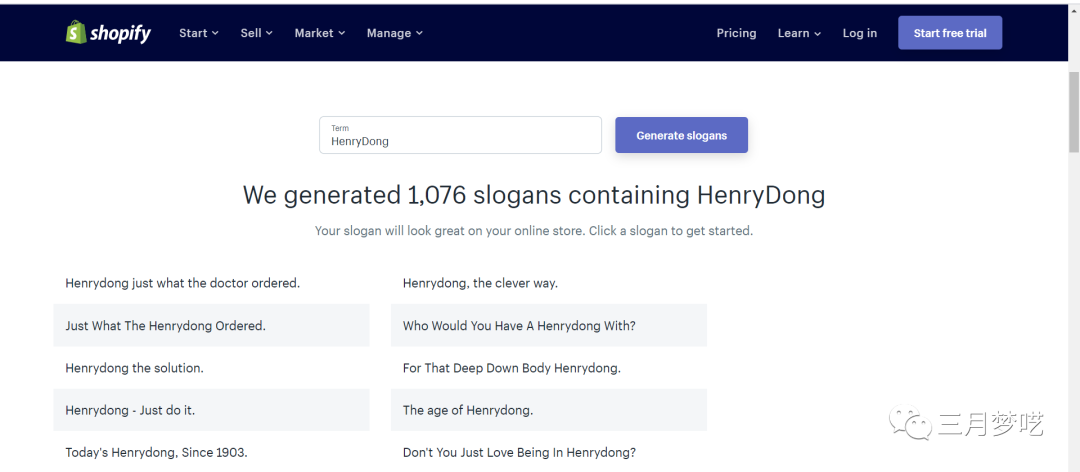This screenshot has width=1080, height=472.
Task: Click the Shopify logo icon
Action: 76,33
